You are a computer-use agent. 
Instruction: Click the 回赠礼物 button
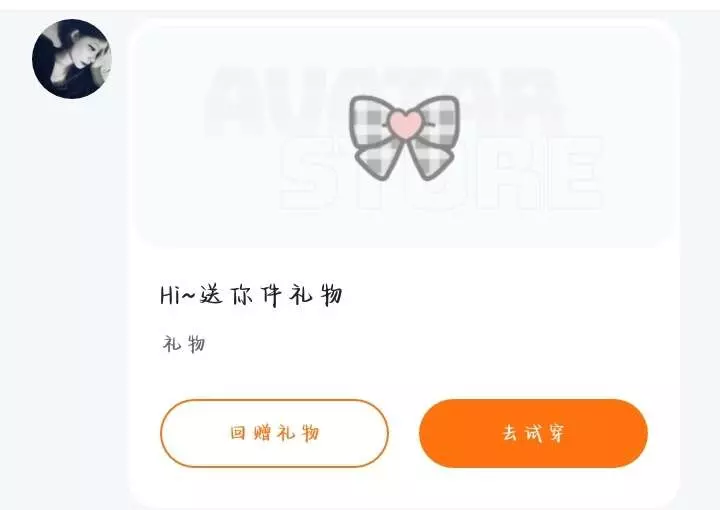click(x=274, y=433)
